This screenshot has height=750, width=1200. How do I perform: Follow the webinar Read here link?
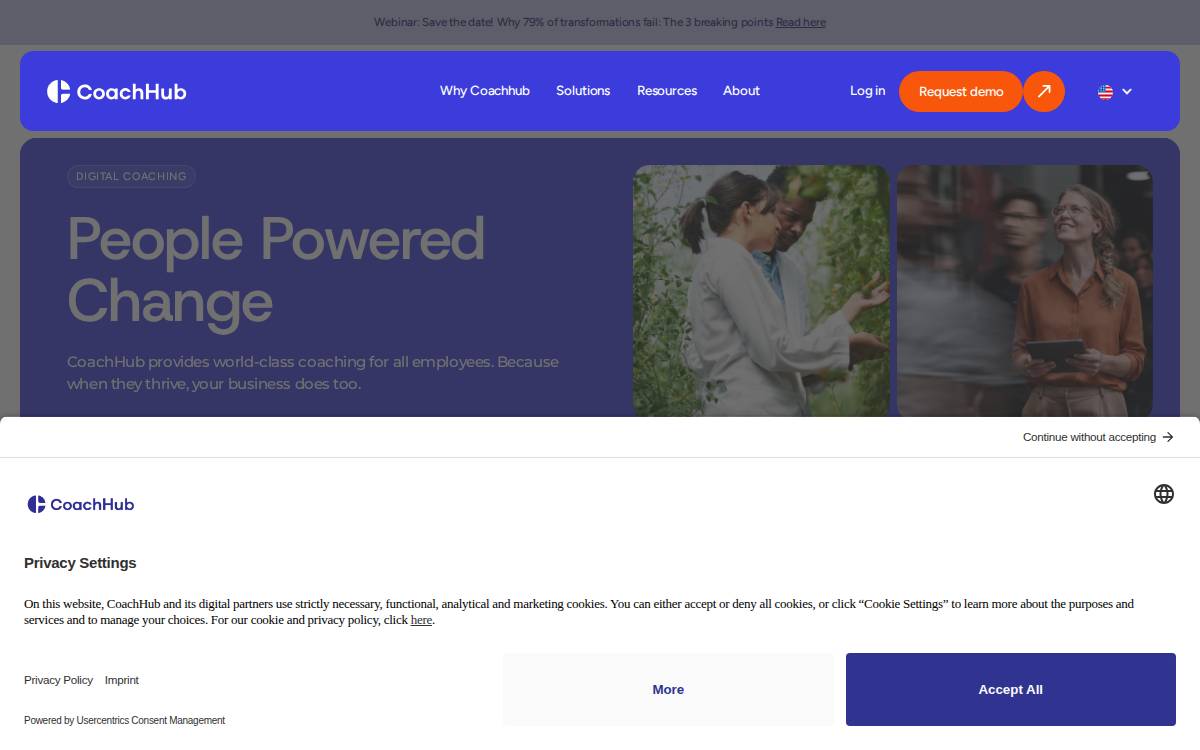[x=801, y=22]
